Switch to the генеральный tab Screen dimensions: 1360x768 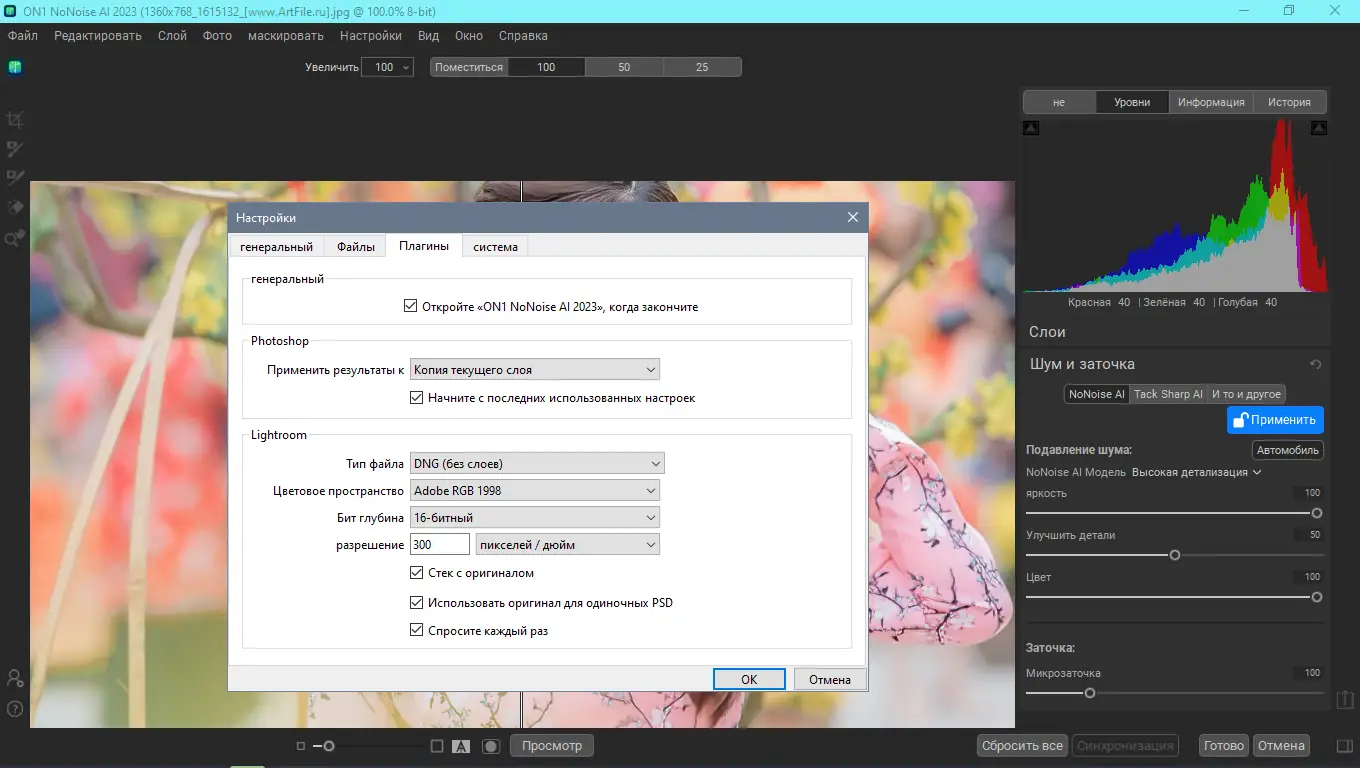tap(276, 246)
